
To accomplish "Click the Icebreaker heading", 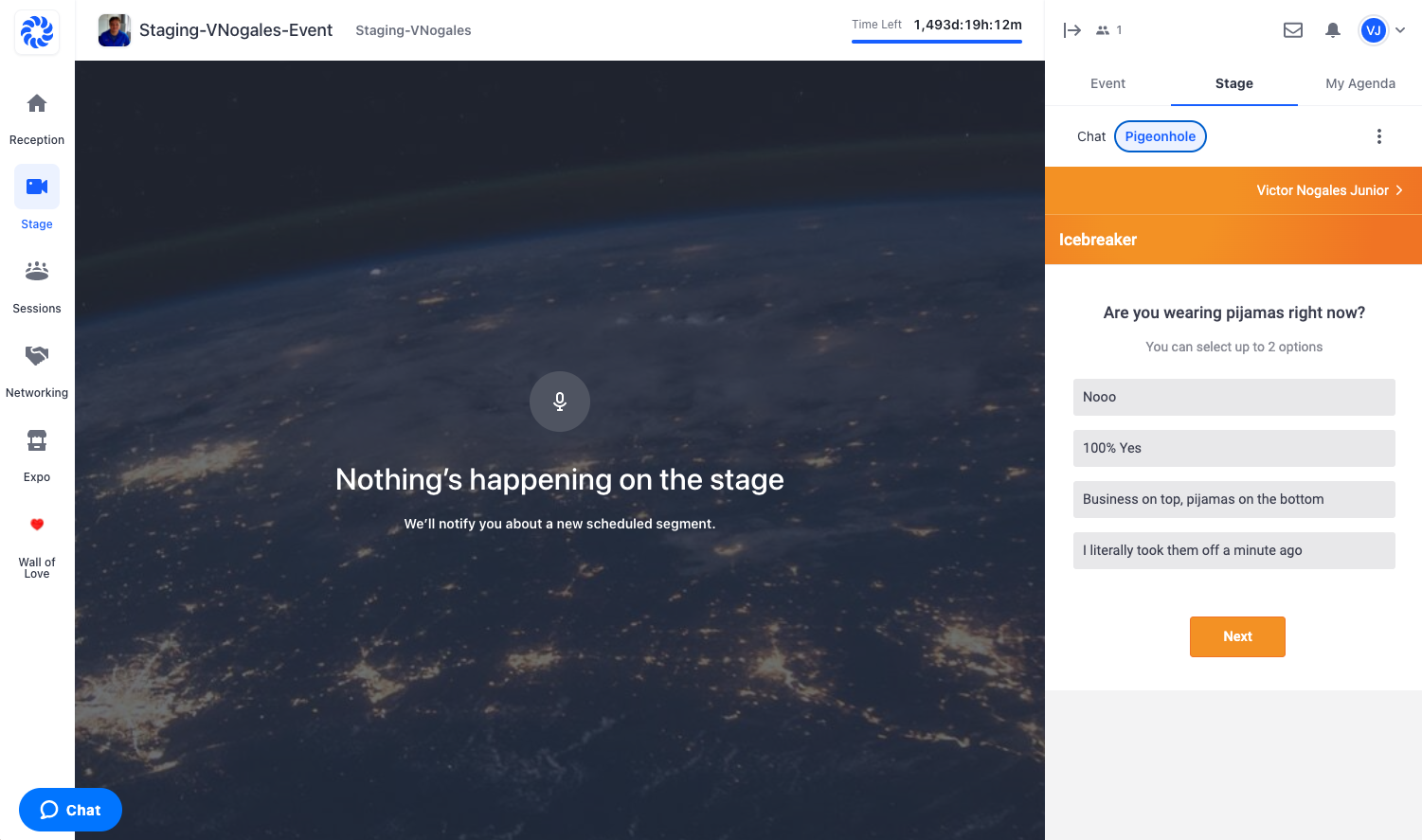I will coord(1098,240).
